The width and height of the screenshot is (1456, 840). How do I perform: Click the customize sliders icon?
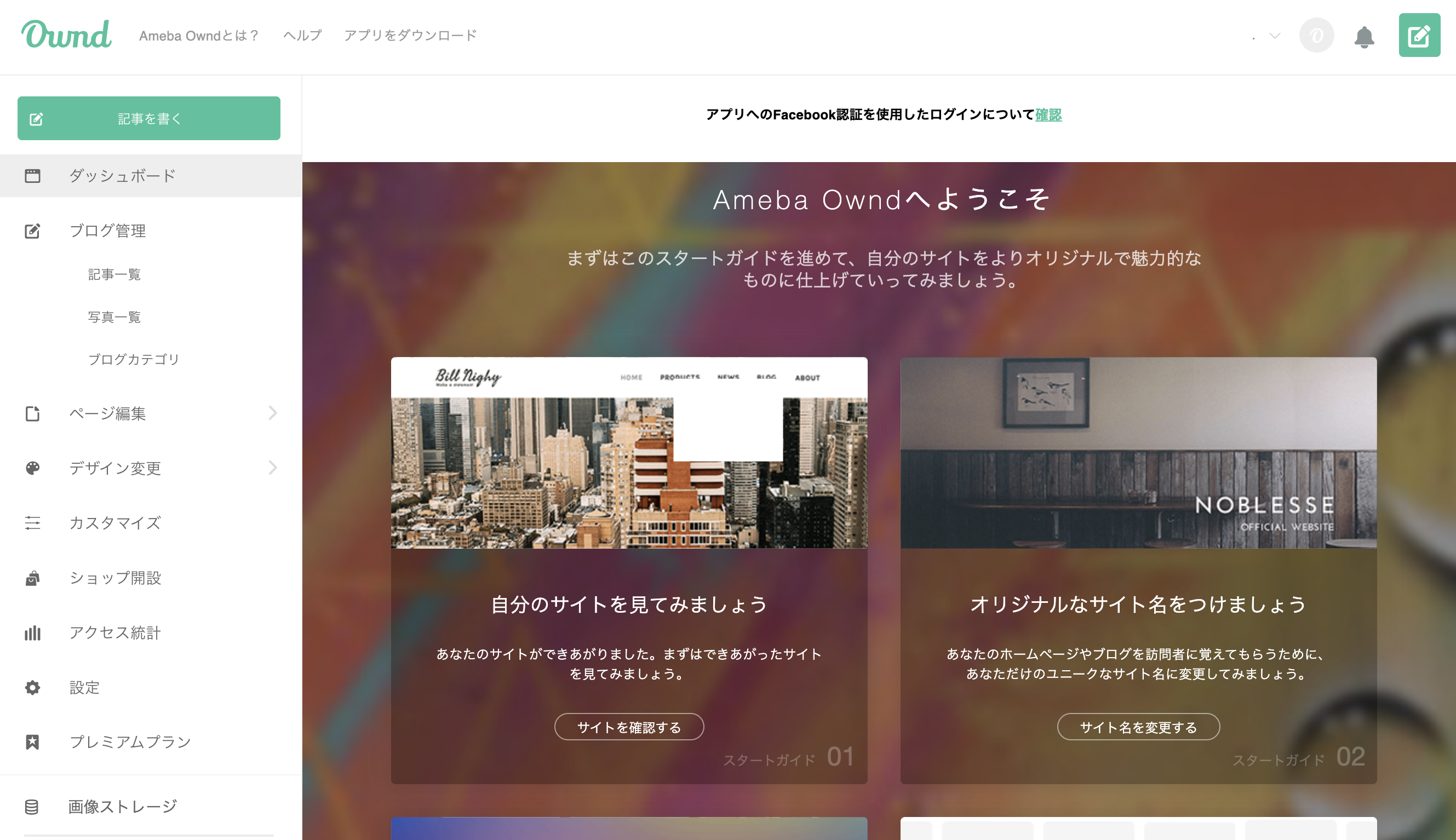click(x=32, y=523)
